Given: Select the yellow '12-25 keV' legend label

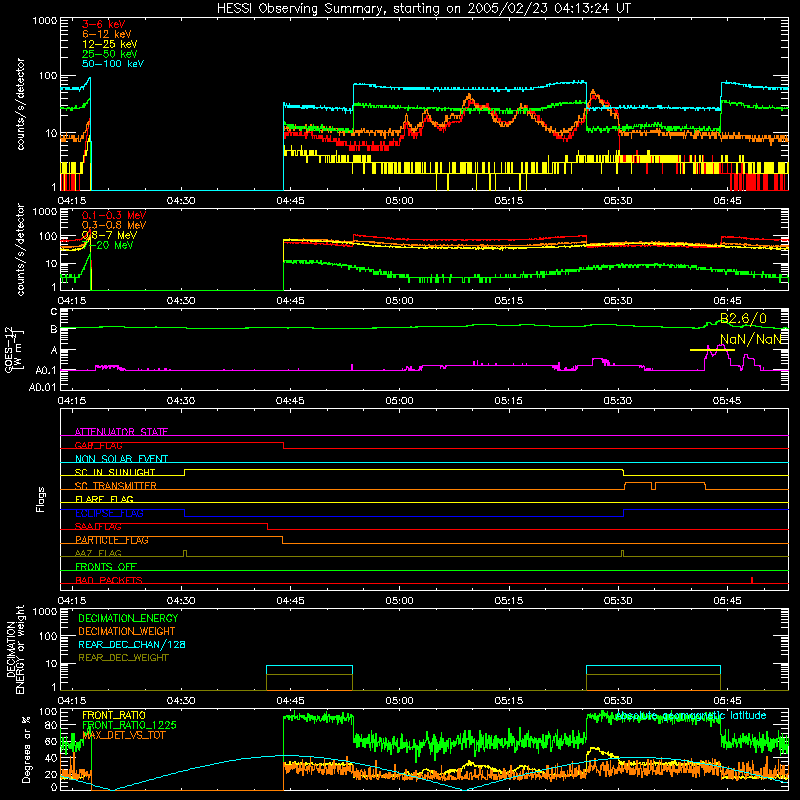Looking at the screenshot, I should 110,44.
